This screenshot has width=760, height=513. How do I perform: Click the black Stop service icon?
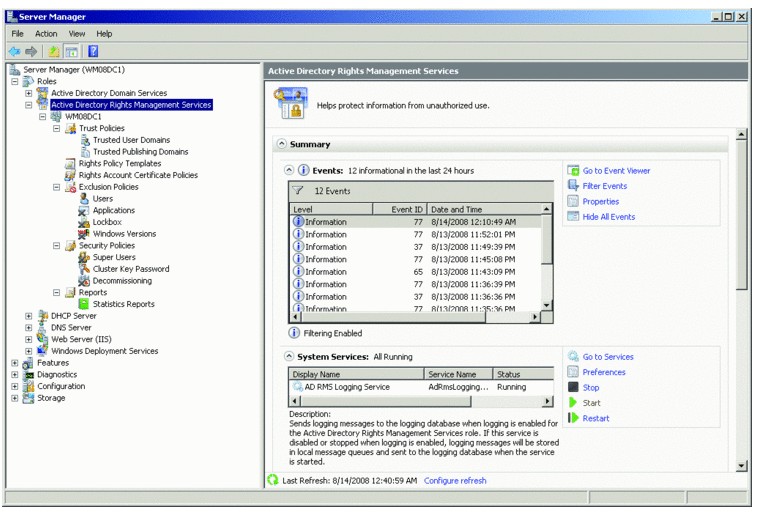coord(573,387)
